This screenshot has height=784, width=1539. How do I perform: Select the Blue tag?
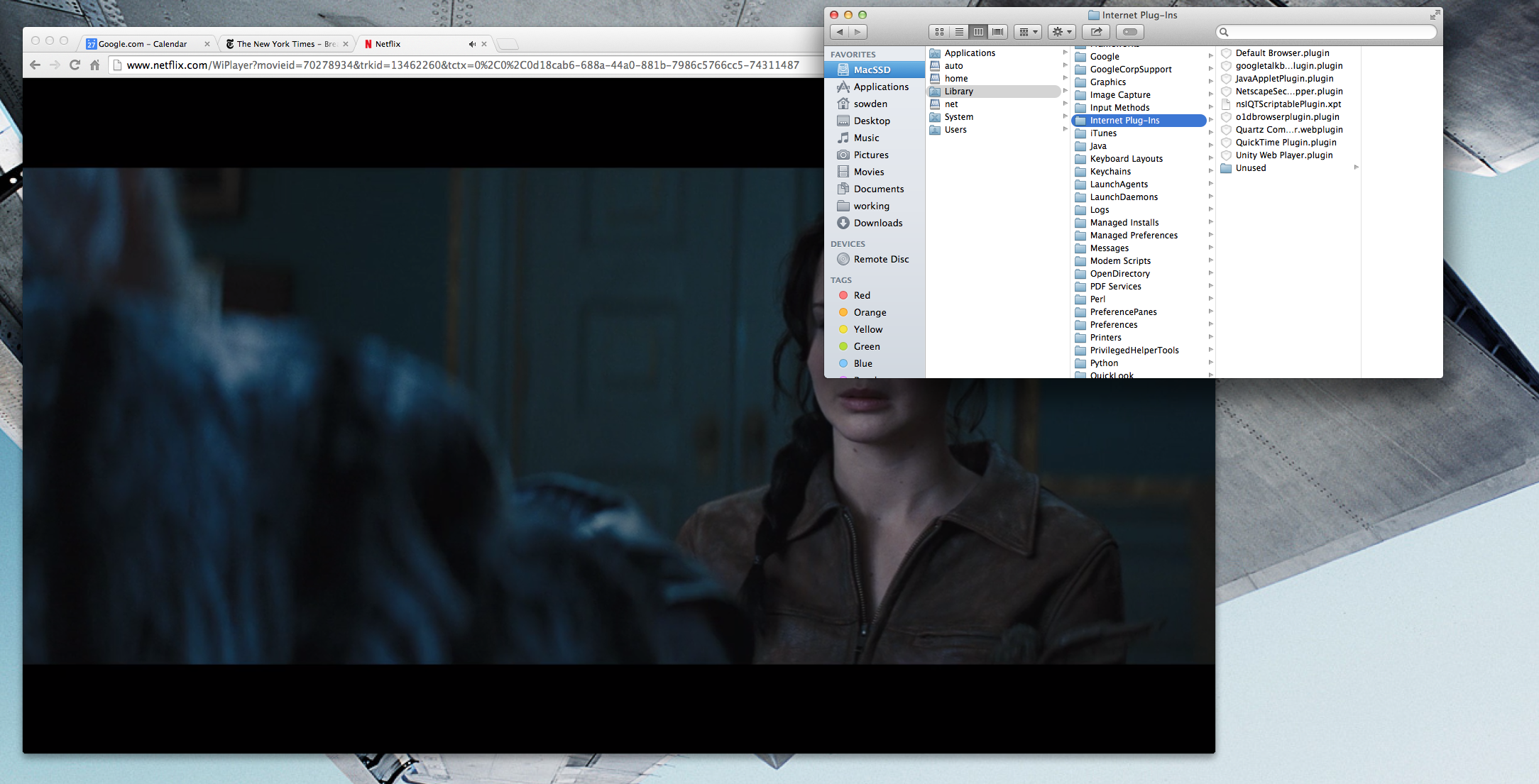875,363
